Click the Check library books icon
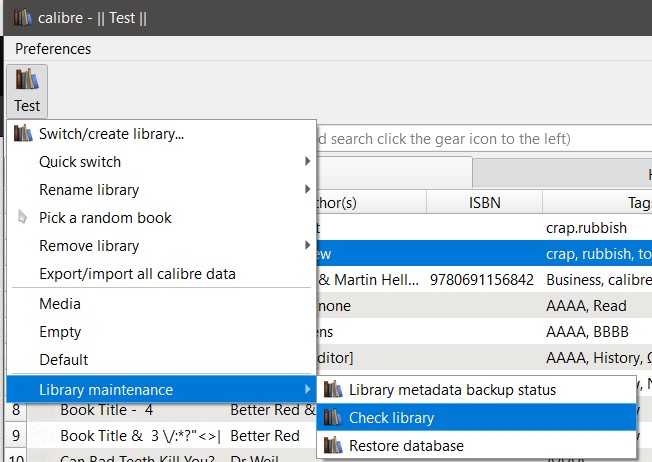 coord(333,417)
